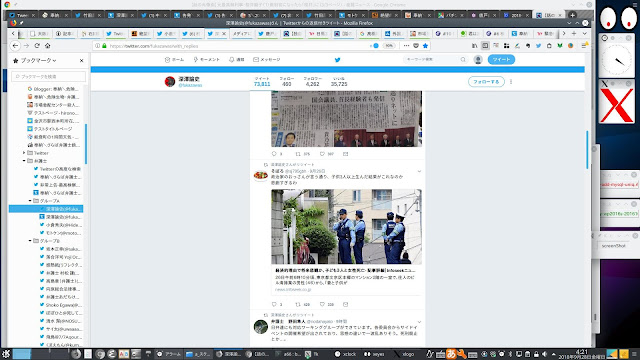Screen dimensions: 640x360
Task: Click following count 493 on profile
Action: [287, 82]
